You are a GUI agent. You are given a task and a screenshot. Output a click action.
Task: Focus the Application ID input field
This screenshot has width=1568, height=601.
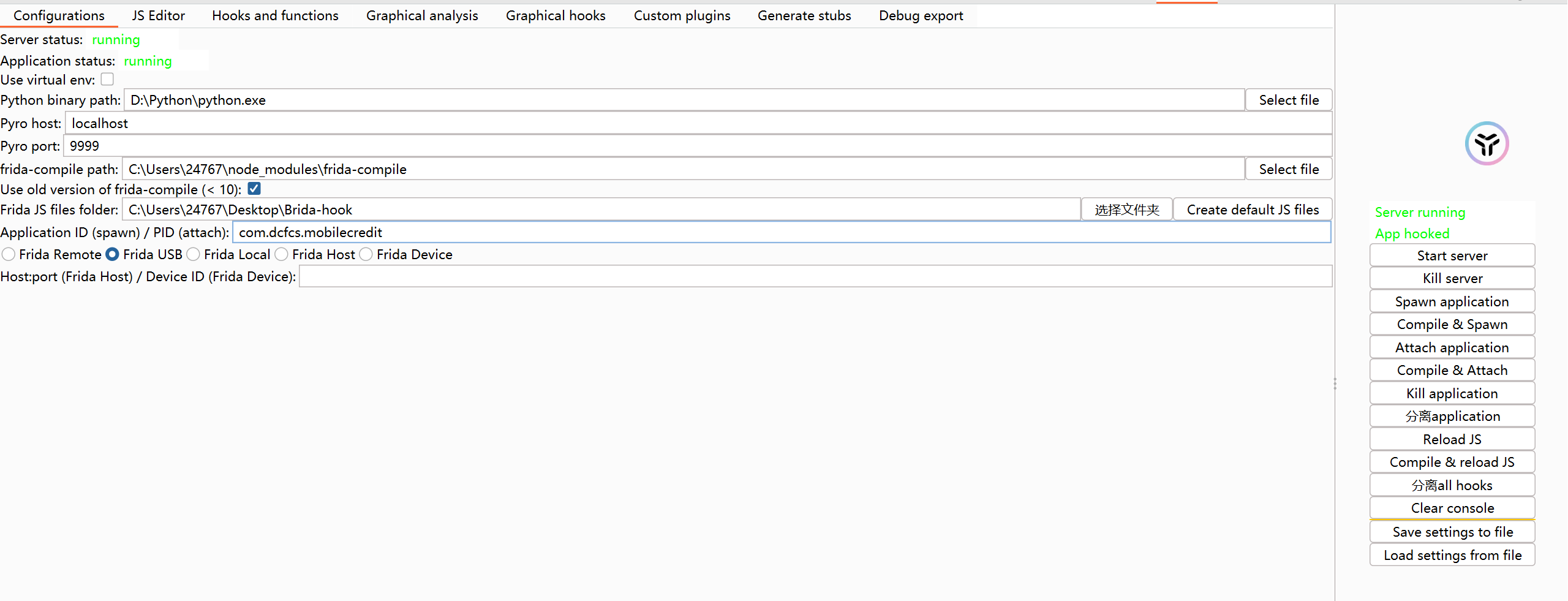(x=781, y=232)
